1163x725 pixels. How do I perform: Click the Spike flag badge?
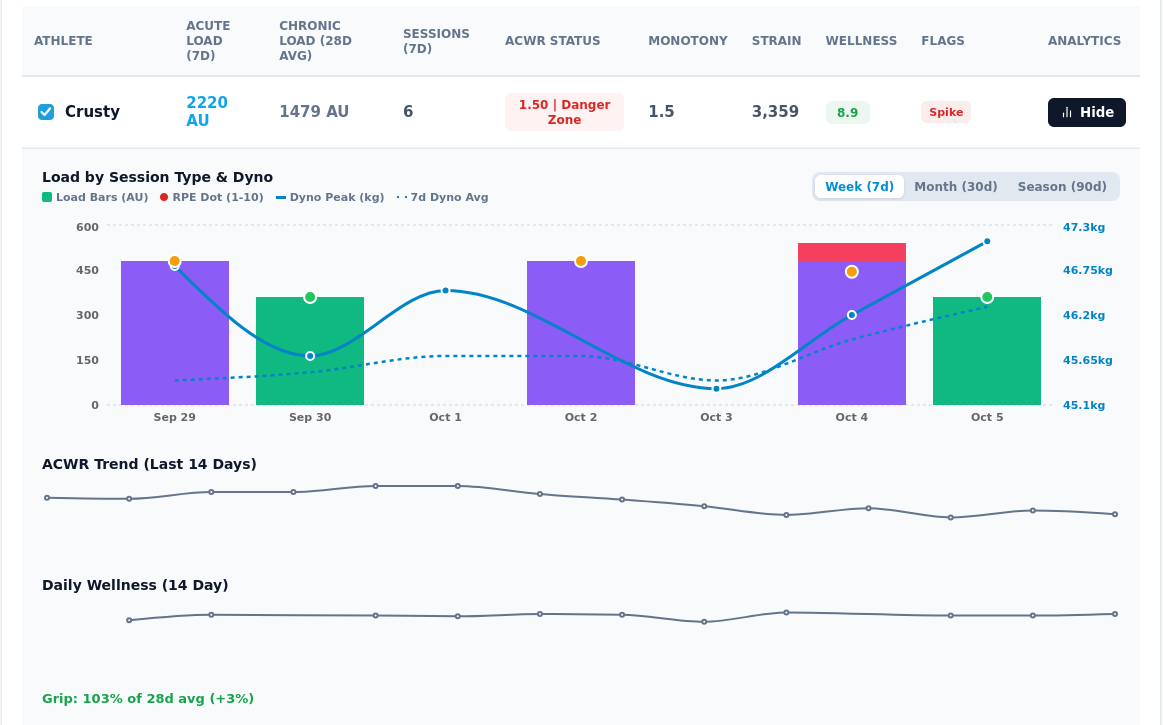pyautogui.click(x=946, y=112)
